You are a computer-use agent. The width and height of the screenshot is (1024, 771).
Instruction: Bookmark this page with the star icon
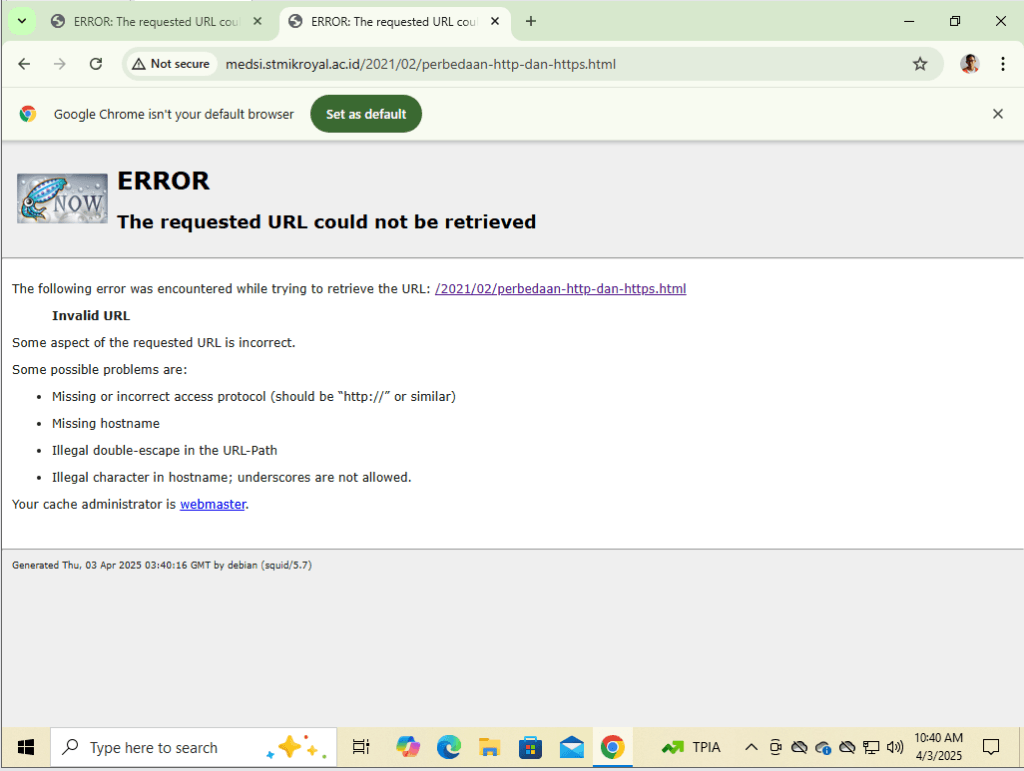click(x=920, y=64)
